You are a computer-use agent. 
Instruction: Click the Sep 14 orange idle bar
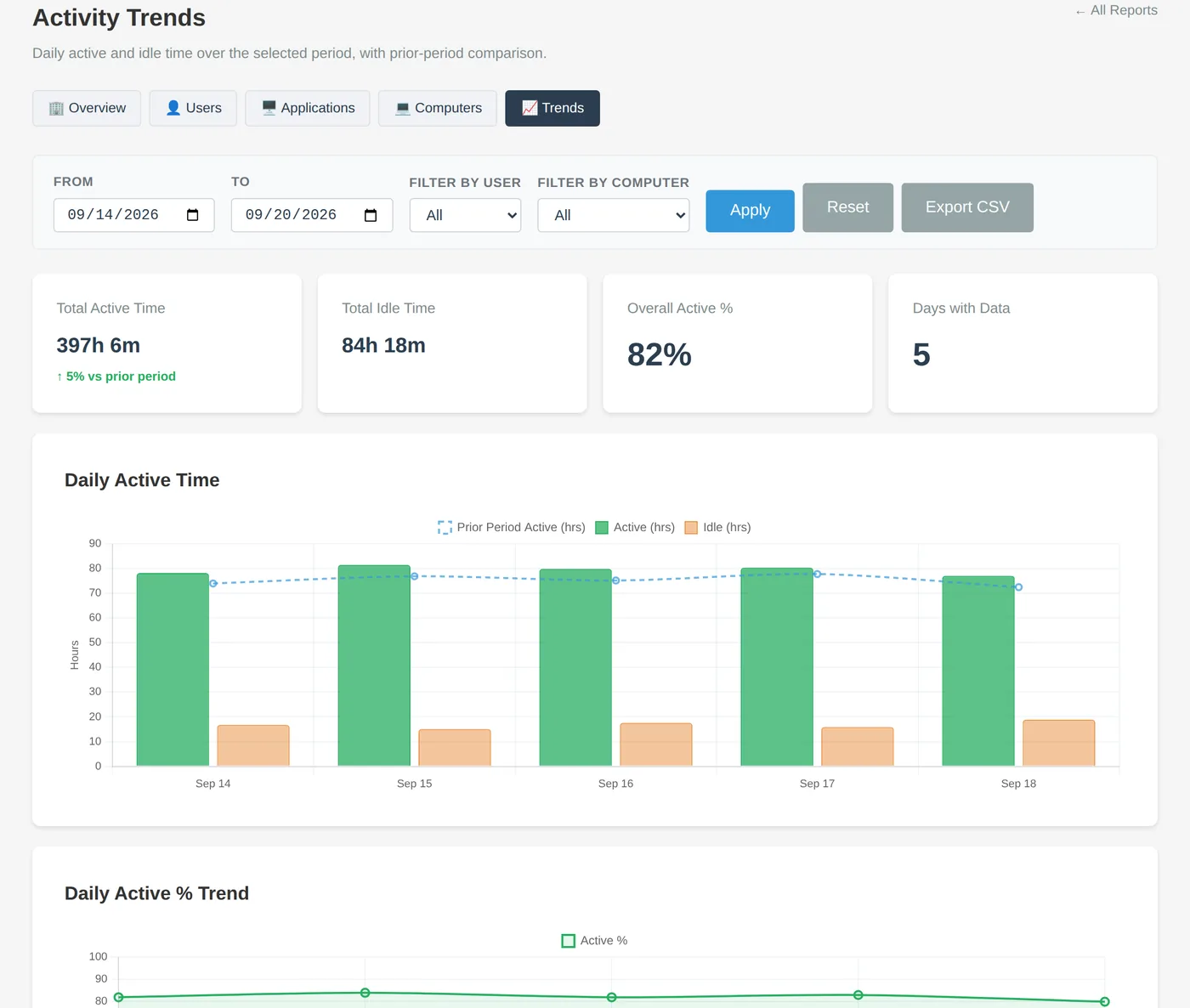253,745
